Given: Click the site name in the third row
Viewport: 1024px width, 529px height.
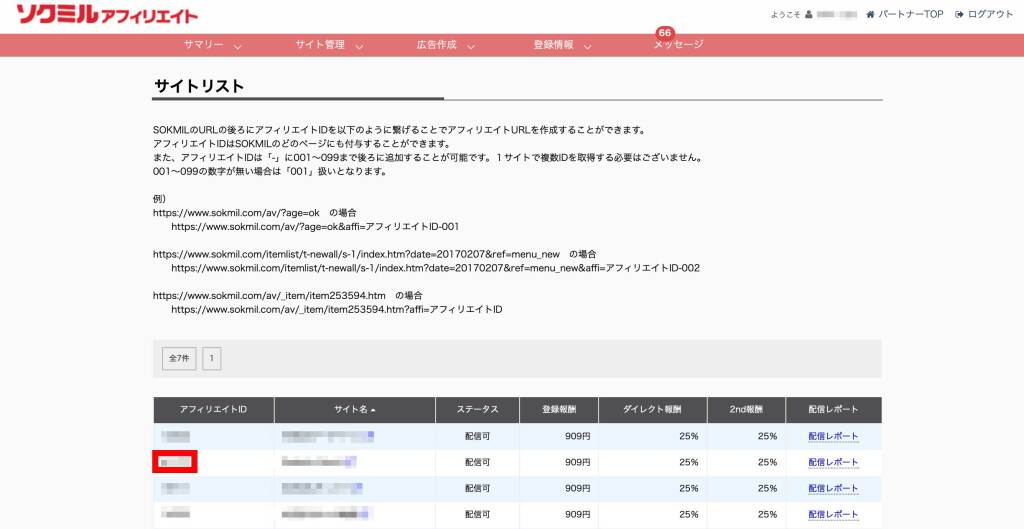Looking at the screenshot, I should (322, 488).
